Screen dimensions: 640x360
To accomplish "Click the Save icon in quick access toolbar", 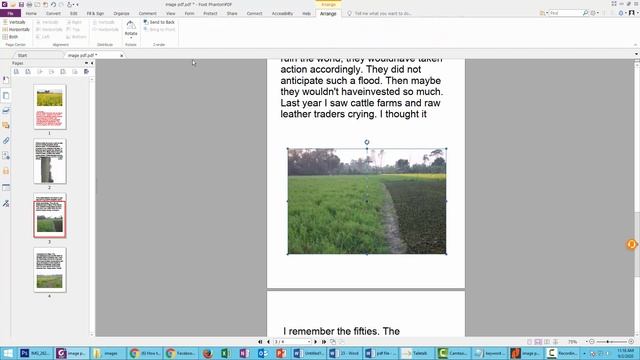I will [x=21, y=4].
